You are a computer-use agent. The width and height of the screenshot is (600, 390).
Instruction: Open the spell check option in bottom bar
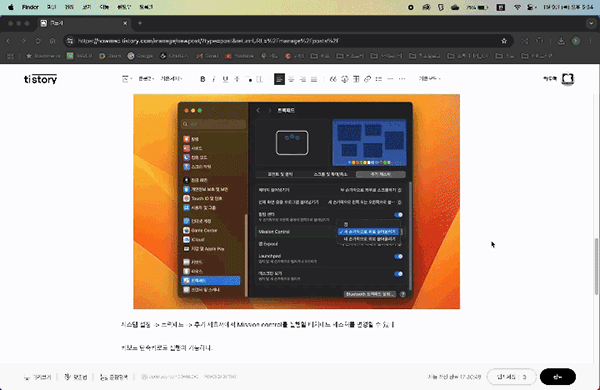pyautogui.click(x=76, y=377)
